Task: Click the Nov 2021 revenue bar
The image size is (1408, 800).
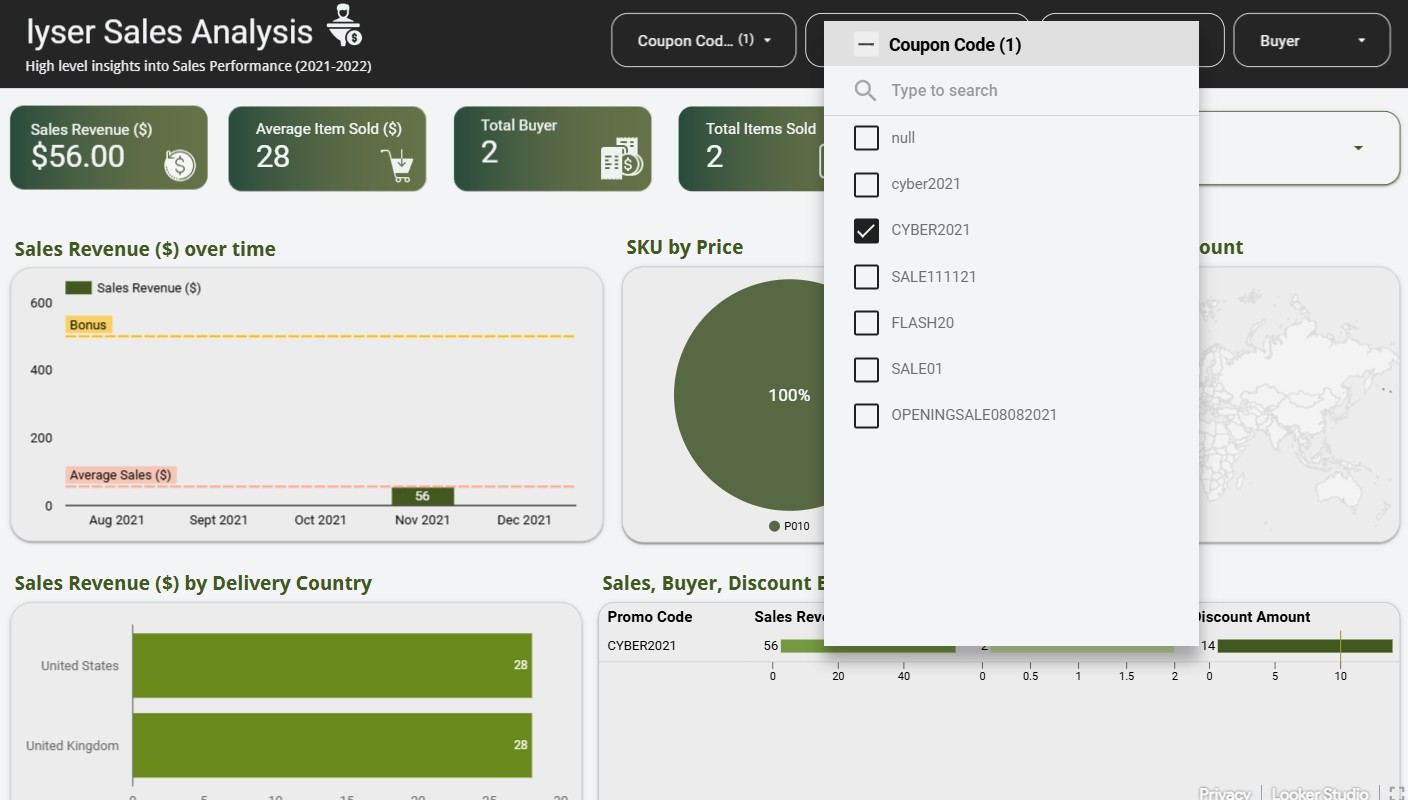Action: tap(422, 496)
